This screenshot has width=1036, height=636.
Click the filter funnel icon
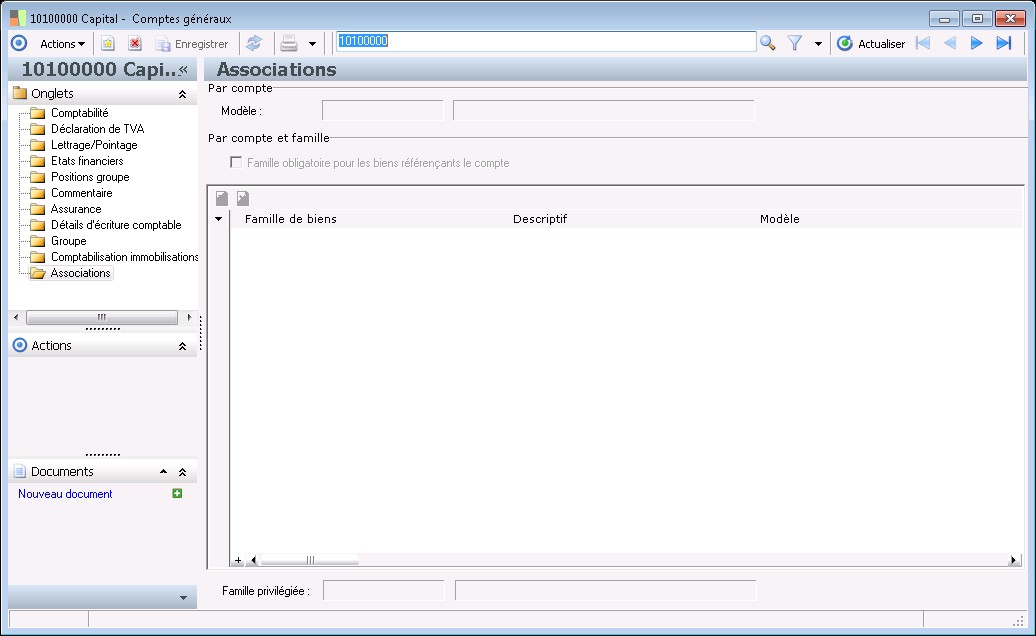795,44
